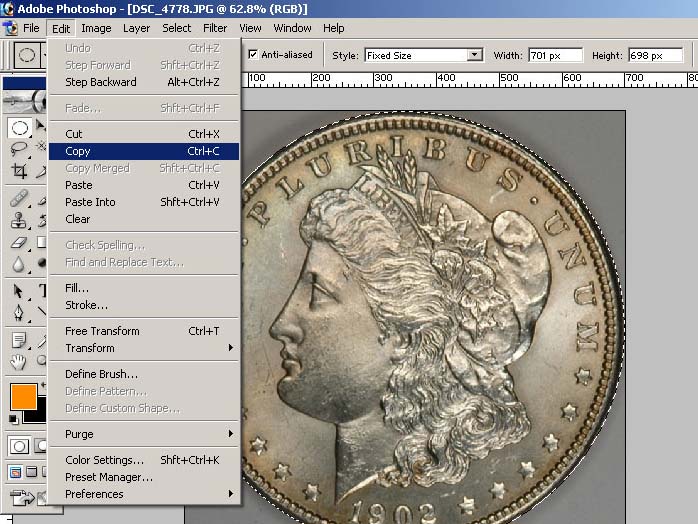This screenshot has width=698, height=524.
Task: Open the Image menu
Action: click(x=96, y=28)
